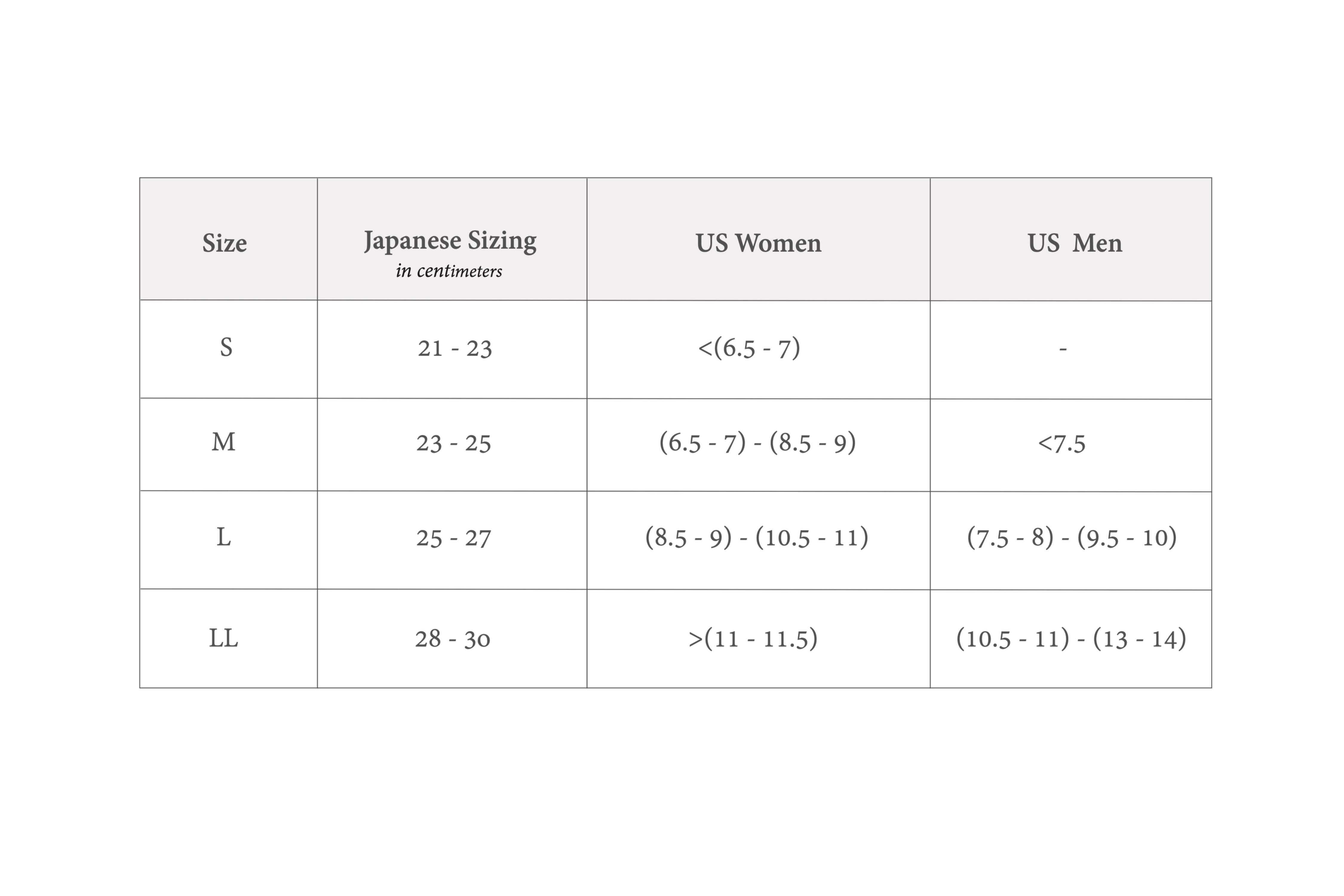Click the 28 - 30 centimeters cell
Viewport: 1344px width, 896px height.
[452, 639]
